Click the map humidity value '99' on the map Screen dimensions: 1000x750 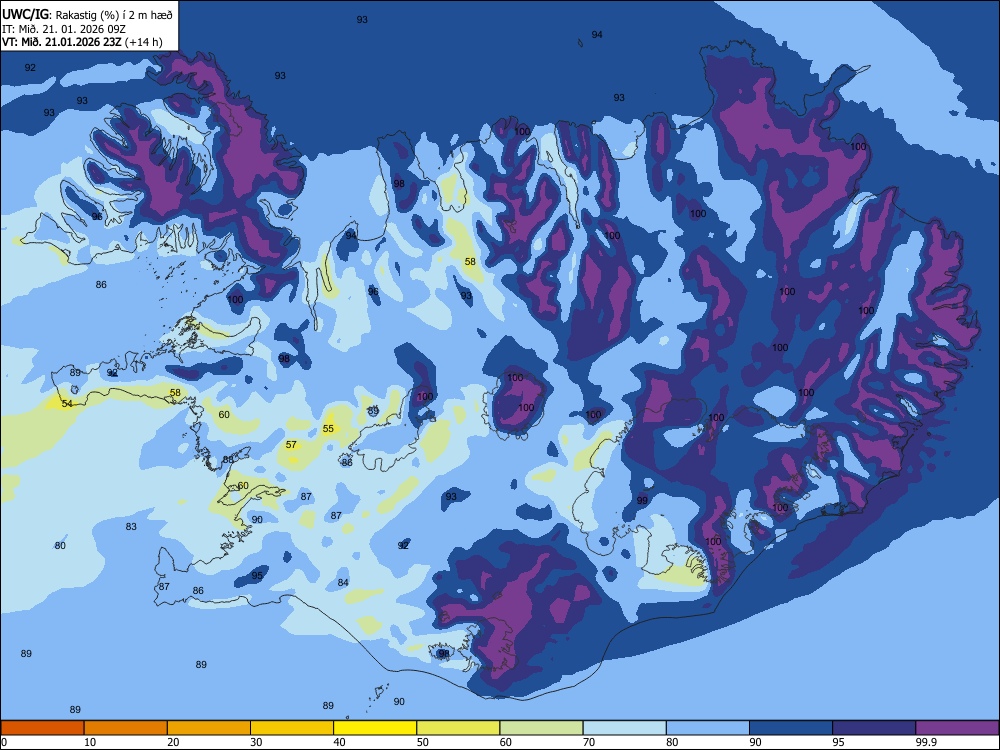tap(642, 500)
